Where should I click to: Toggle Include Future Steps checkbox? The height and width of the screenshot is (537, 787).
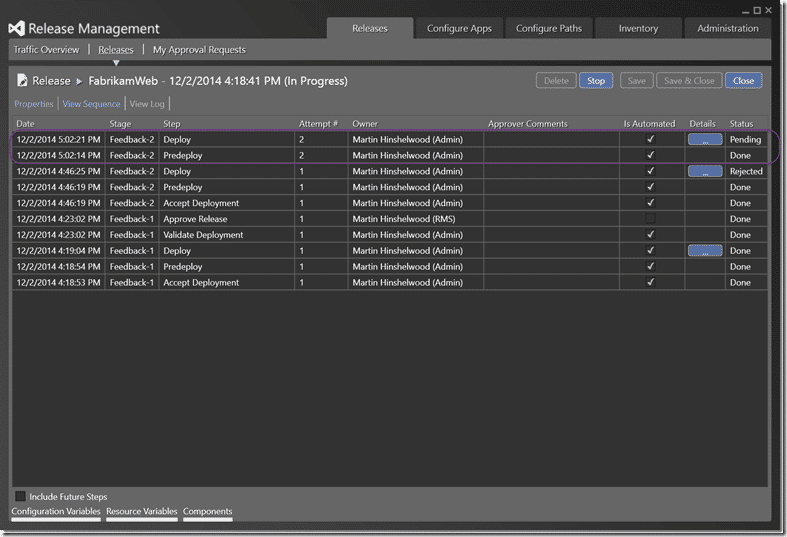(x=21, y=496)
